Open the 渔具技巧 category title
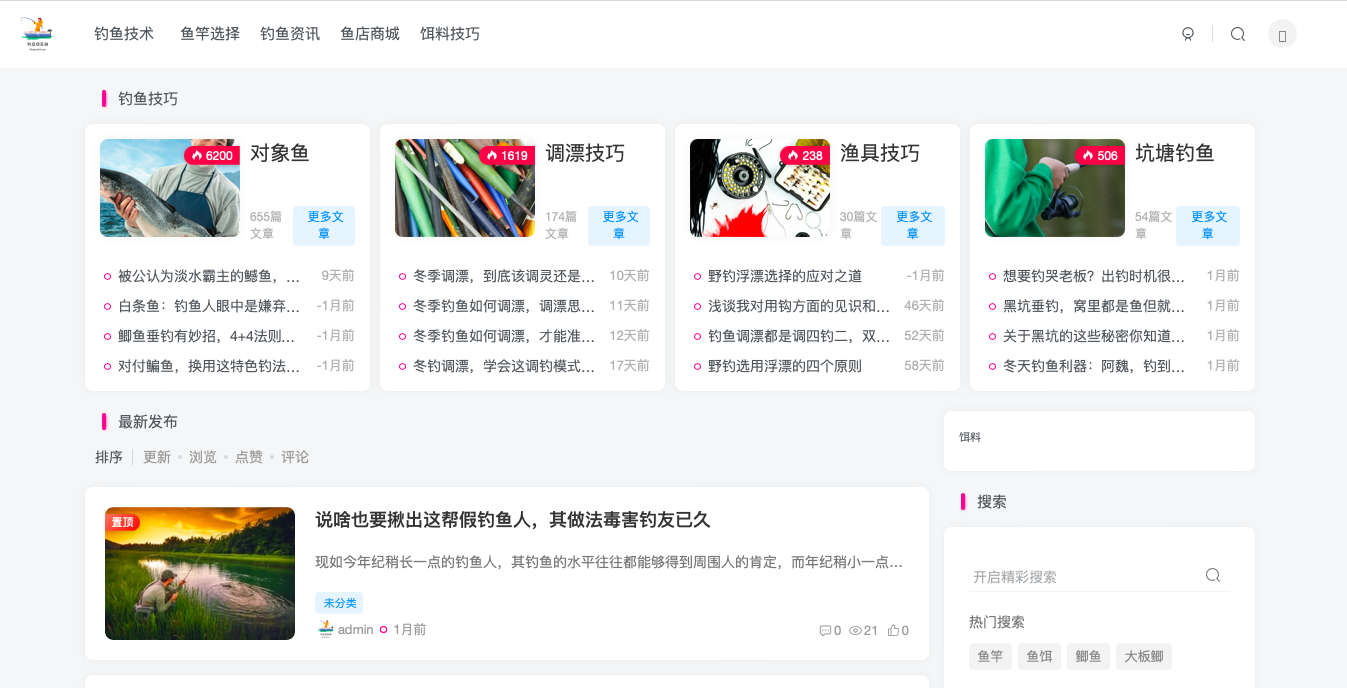 pos(880,153)
